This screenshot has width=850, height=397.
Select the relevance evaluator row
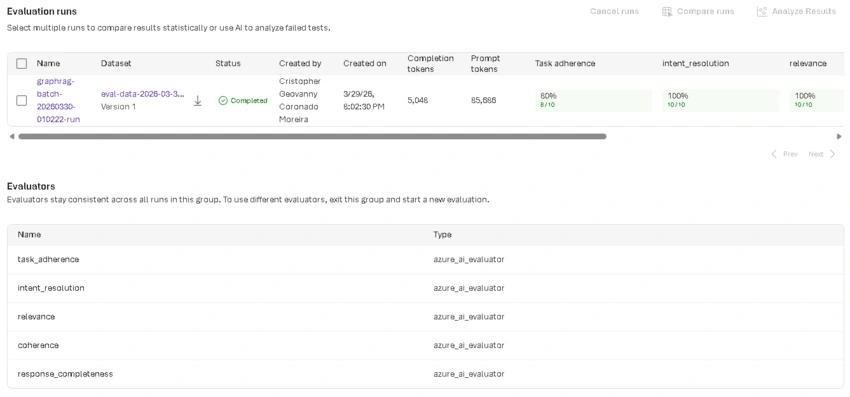point(426,317)
